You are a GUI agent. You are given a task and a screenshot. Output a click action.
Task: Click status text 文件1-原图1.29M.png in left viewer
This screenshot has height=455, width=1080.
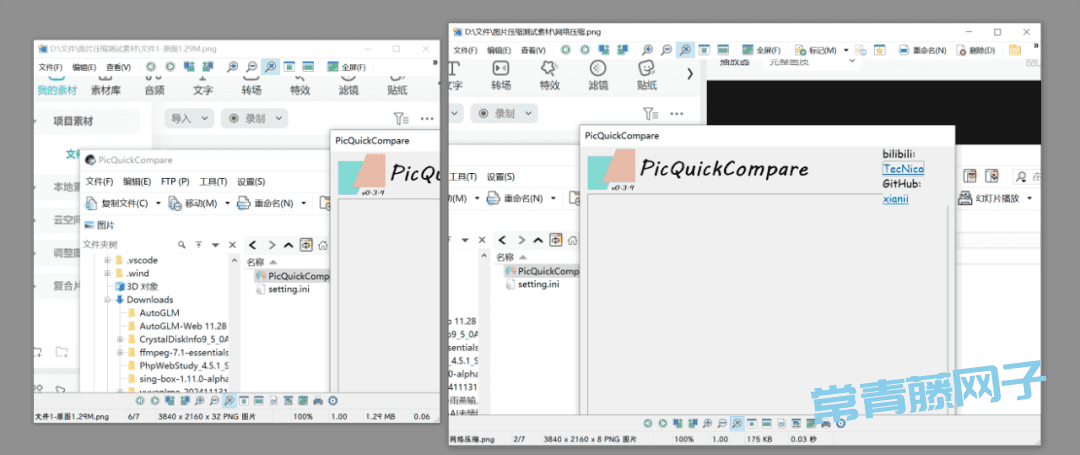(x=72, y=416)
